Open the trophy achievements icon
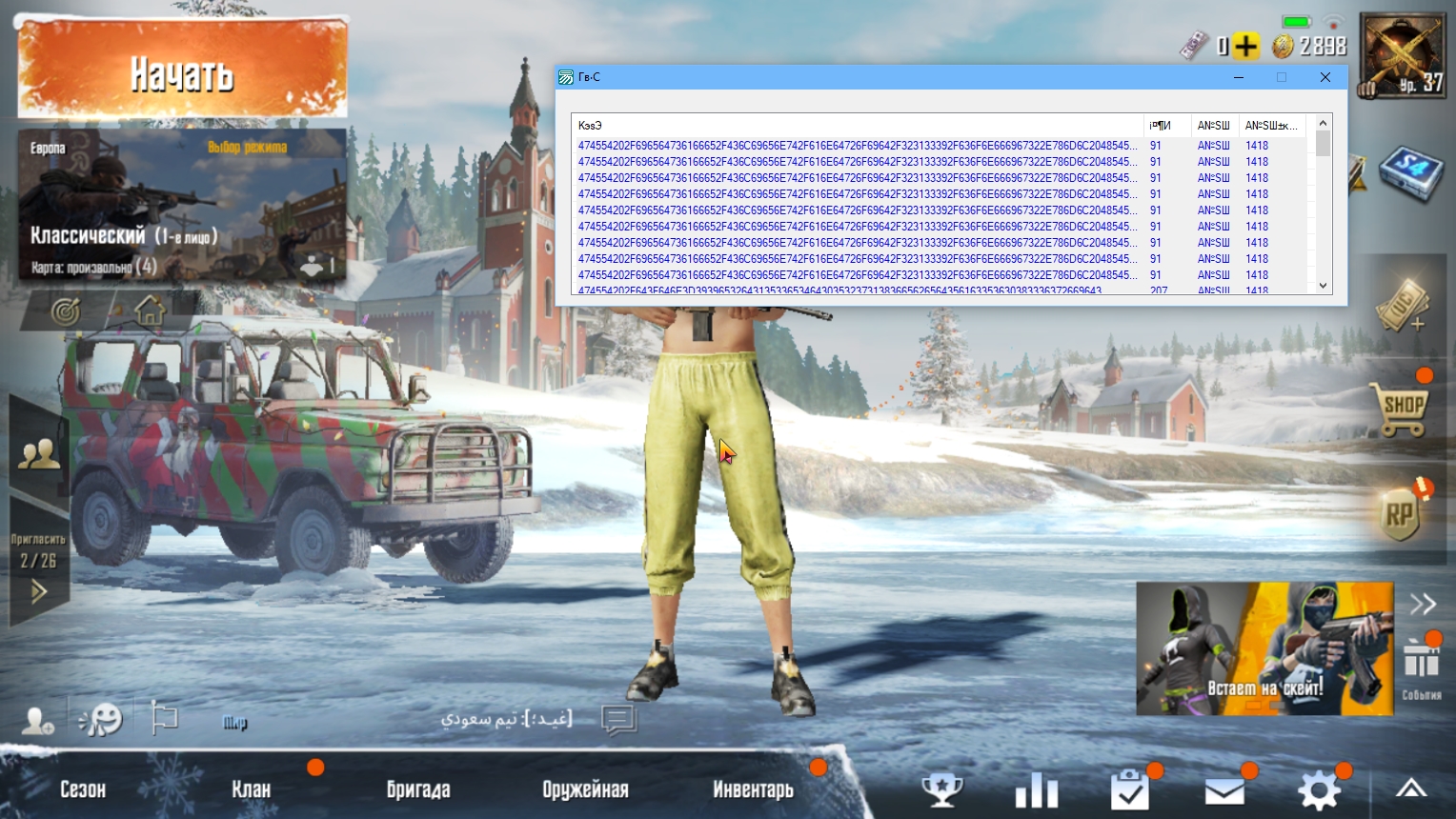This screenshot has height=819, width=1456. [x=942, y=789]
